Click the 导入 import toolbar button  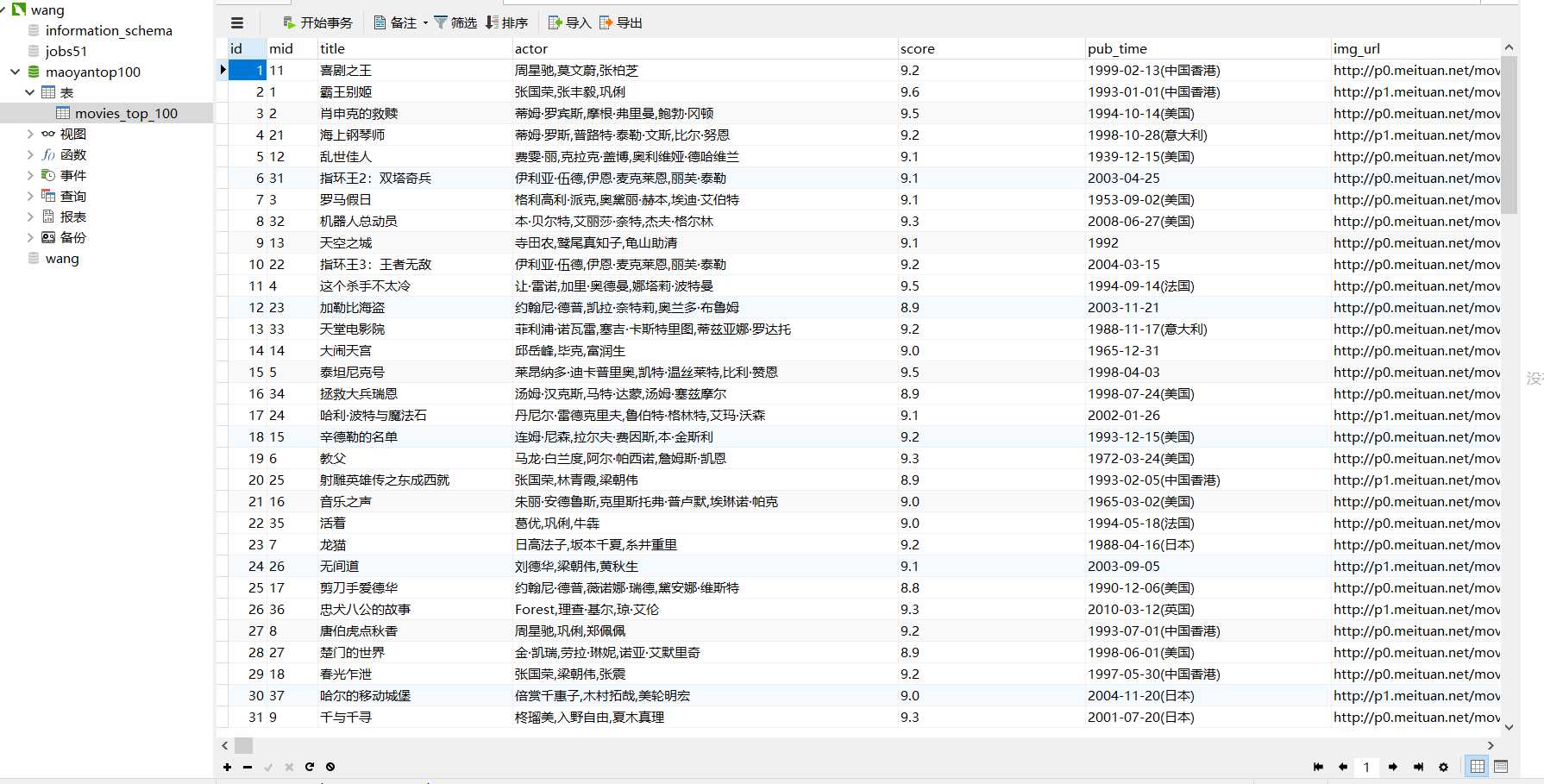[569, 23]
